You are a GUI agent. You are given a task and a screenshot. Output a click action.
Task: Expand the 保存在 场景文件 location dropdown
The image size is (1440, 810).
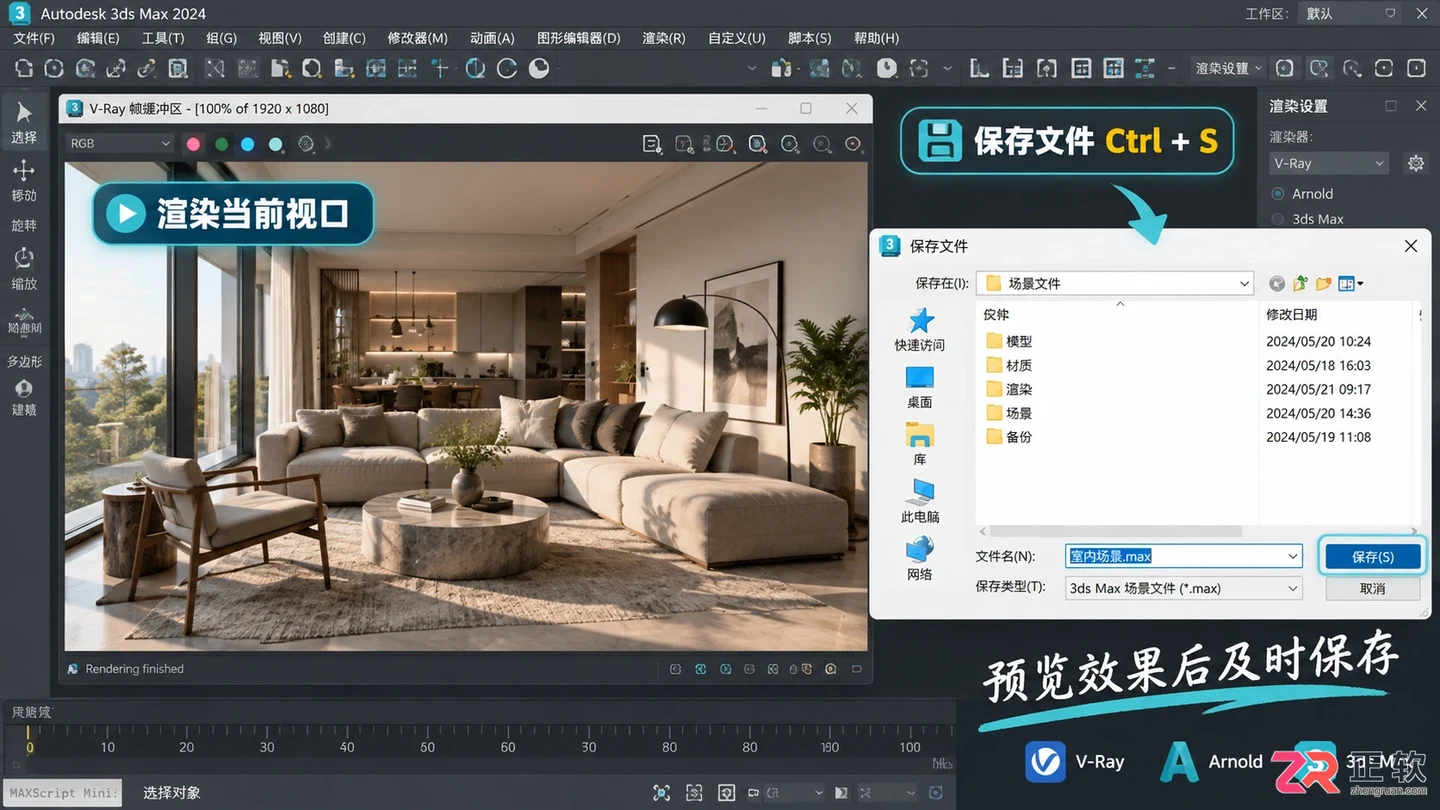pyautogui.click(x=1244, y=284)
